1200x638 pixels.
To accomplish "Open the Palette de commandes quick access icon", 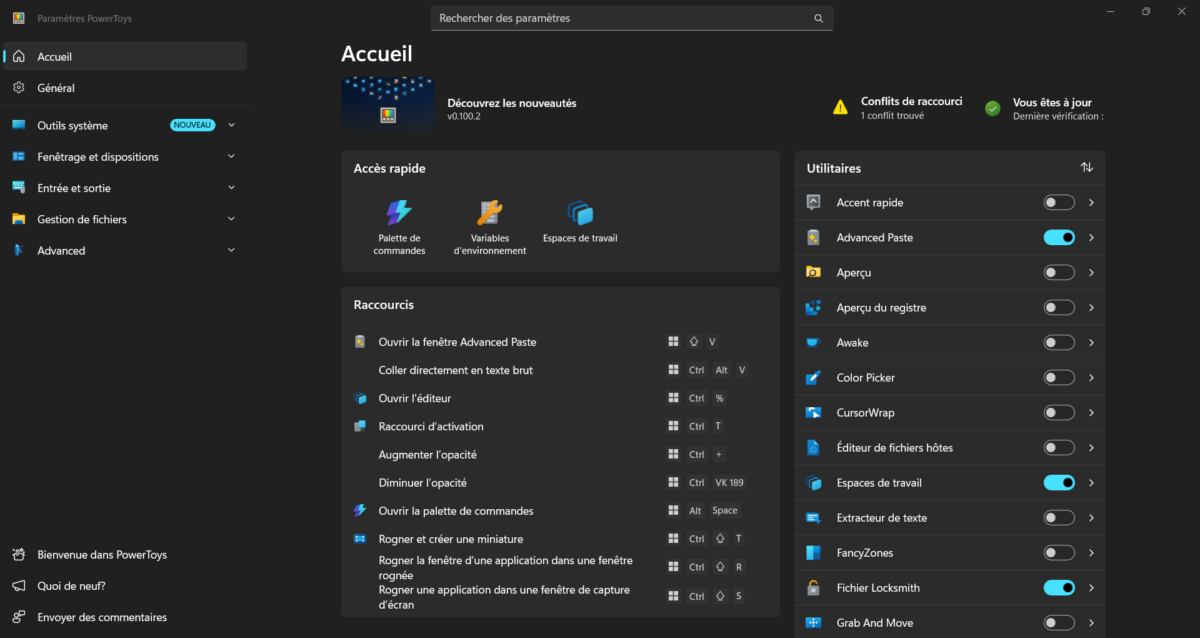I will point(399,212).
